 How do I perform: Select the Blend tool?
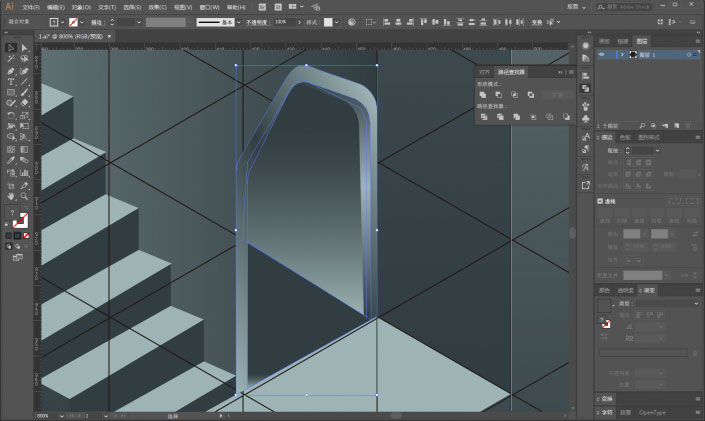24,161
